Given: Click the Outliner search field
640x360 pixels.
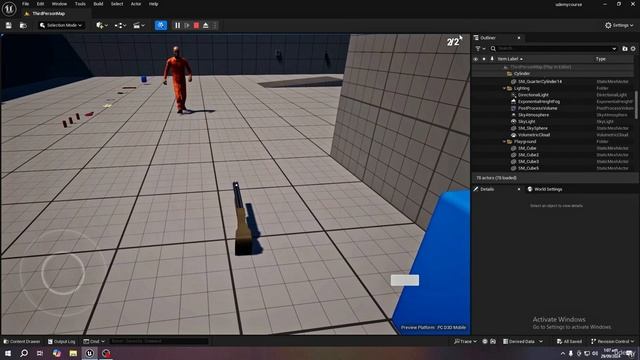Looking at the screenshot, I should (553, 49).
